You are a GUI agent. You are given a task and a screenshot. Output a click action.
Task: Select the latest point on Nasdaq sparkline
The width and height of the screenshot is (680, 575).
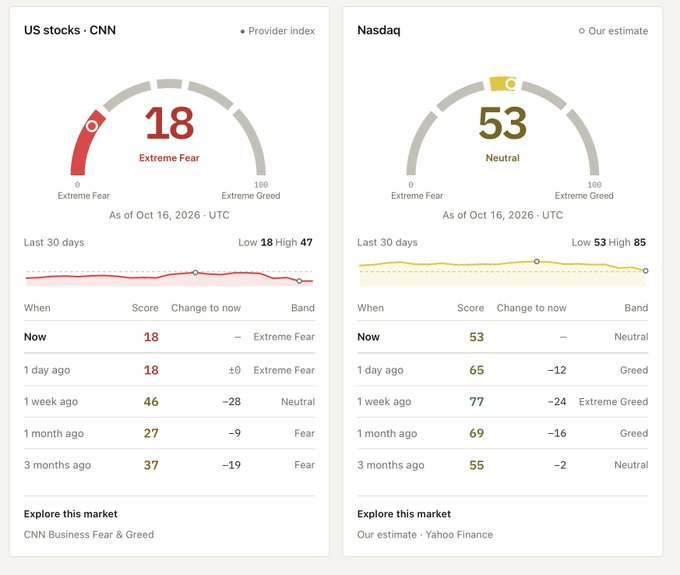point(645,271)
